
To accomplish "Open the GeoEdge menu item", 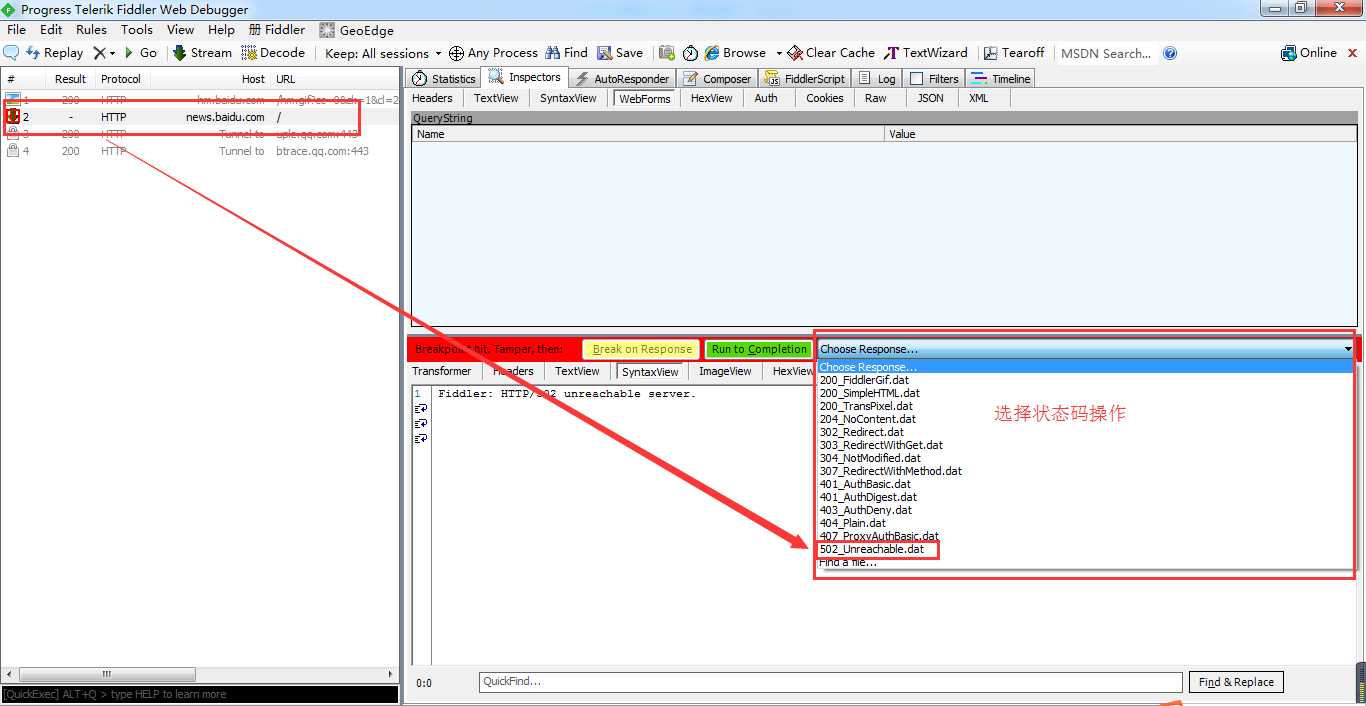I will pos(357,30).
